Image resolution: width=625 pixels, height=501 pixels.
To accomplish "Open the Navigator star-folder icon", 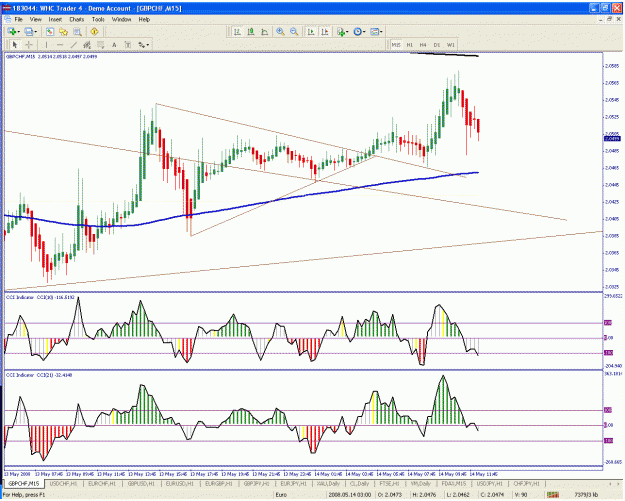I will point(63,31).
